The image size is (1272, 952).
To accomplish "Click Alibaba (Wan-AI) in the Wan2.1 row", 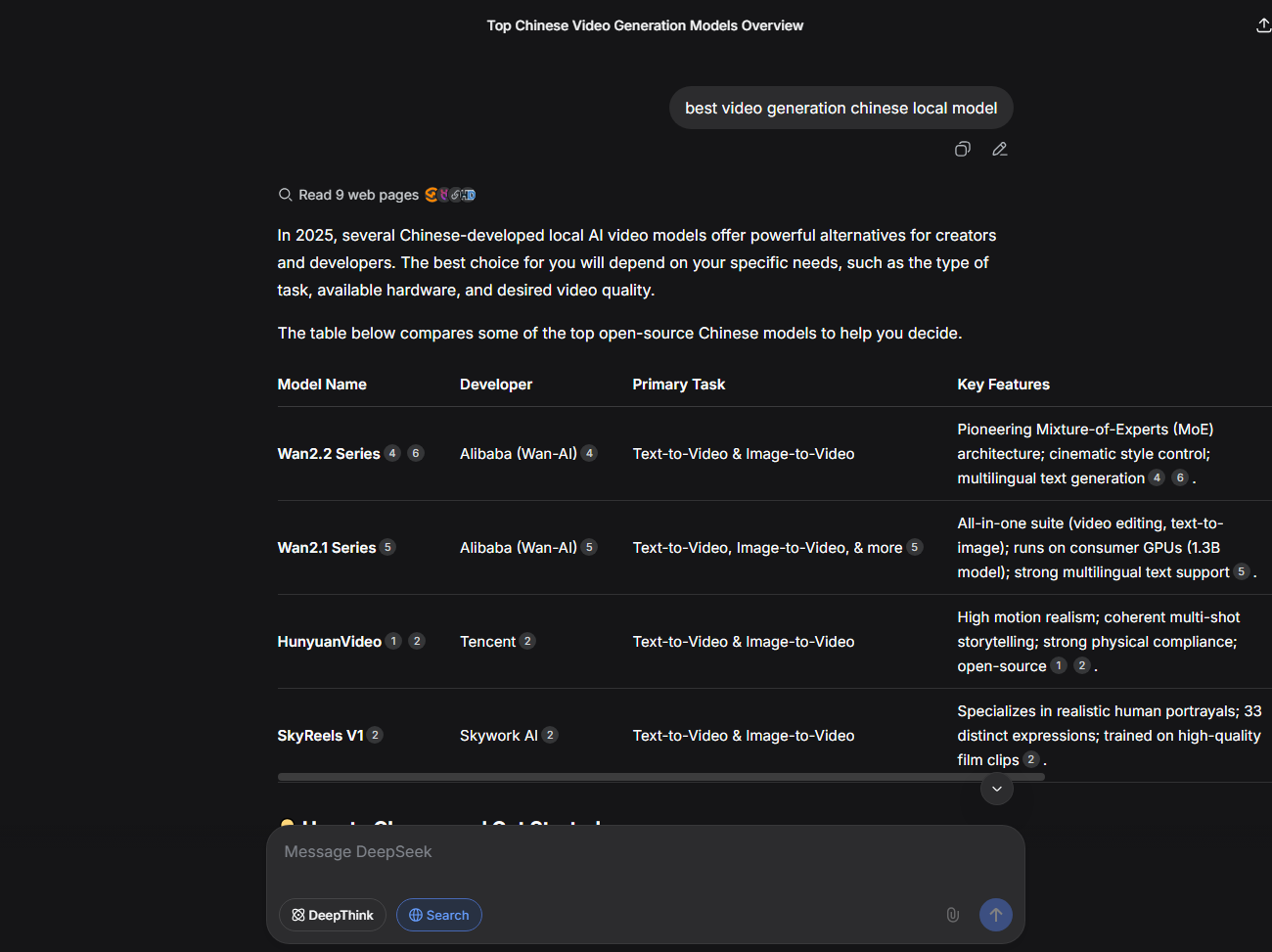I will (x=519, y=548).
